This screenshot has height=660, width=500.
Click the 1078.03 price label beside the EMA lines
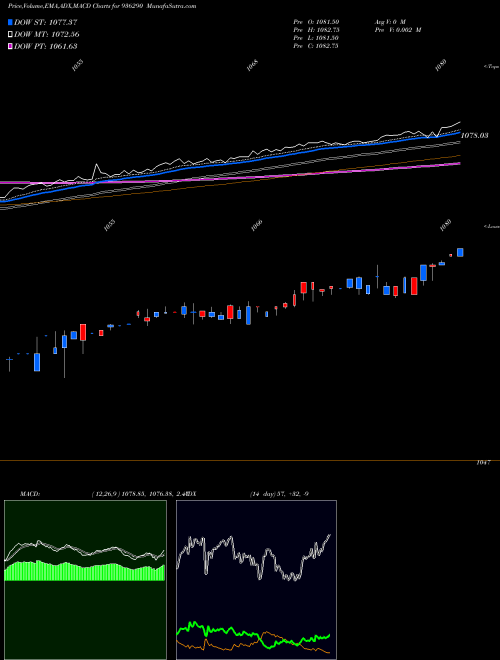pyautogui.click(x=475, y=136)
